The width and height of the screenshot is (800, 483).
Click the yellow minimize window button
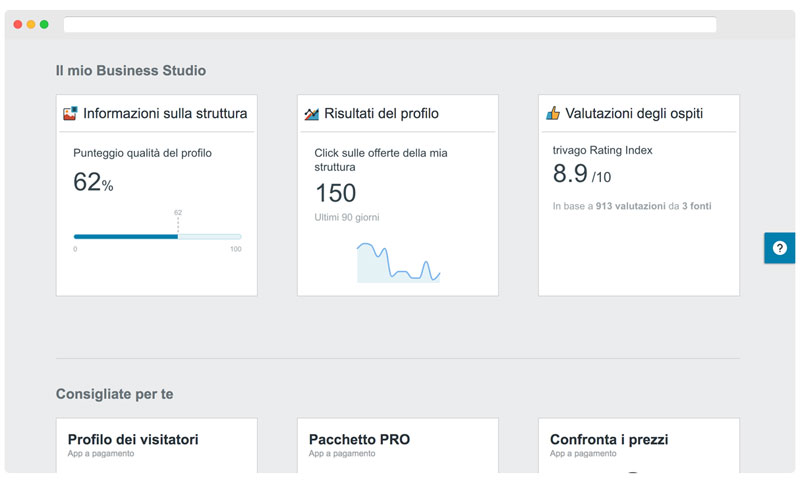pos(31,24)
